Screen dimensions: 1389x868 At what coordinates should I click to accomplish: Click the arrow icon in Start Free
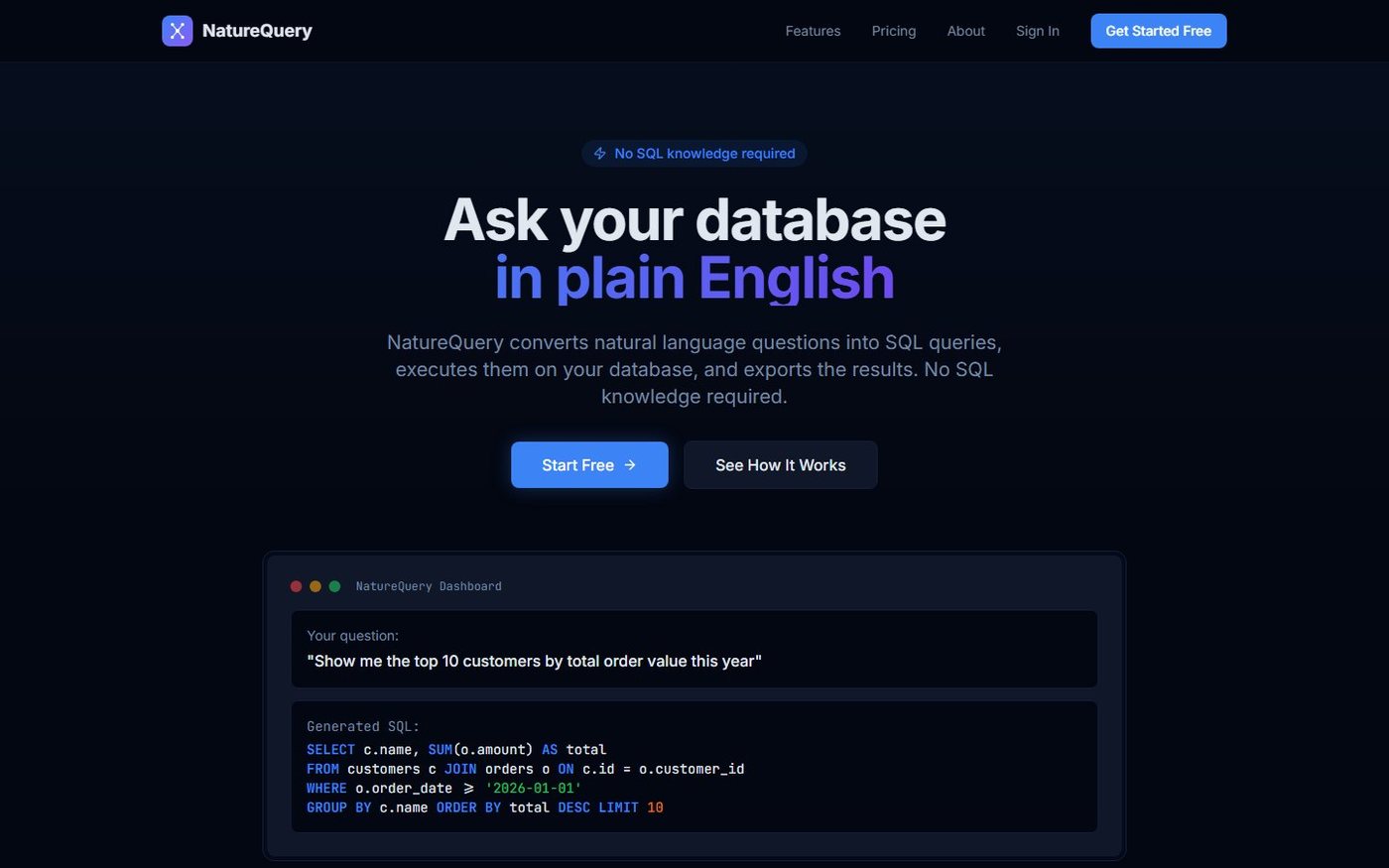click(630, 465)
